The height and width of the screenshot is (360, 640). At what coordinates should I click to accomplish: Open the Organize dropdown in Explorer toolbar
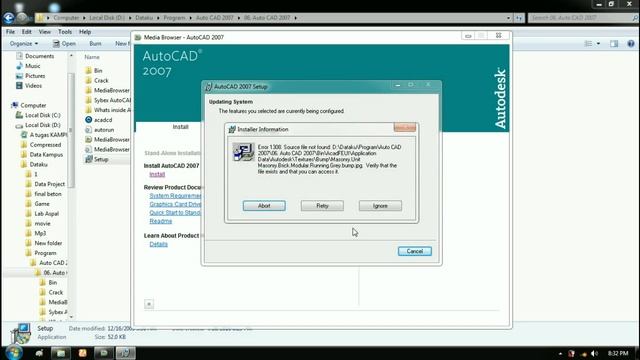point(24,44)
